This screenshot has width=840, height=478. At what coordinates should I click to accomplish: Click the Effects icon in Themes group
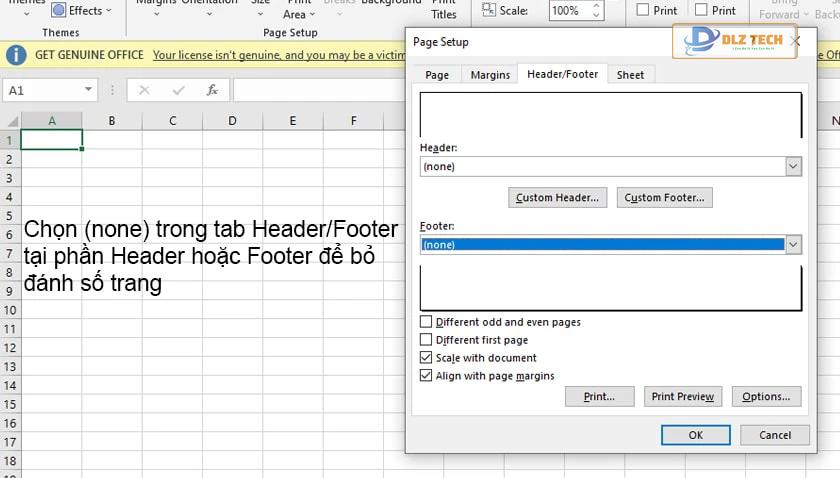pos(58,10)
